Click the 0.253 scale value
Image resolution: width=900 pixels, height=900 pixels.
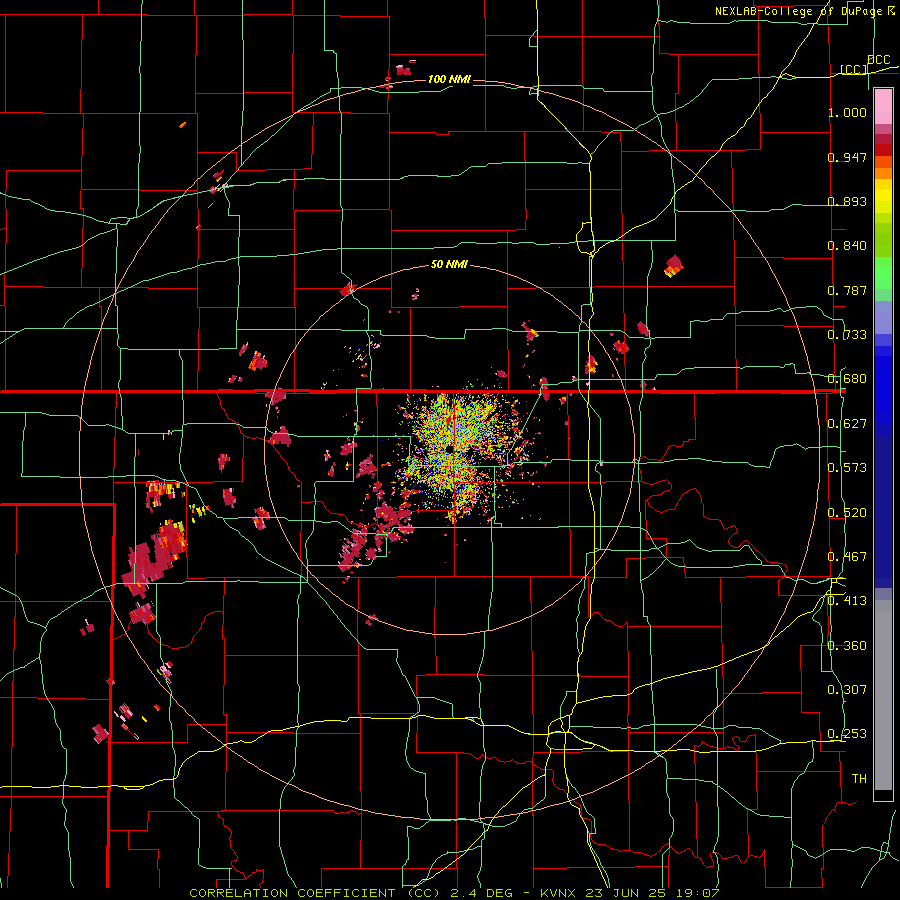(847, 734)
